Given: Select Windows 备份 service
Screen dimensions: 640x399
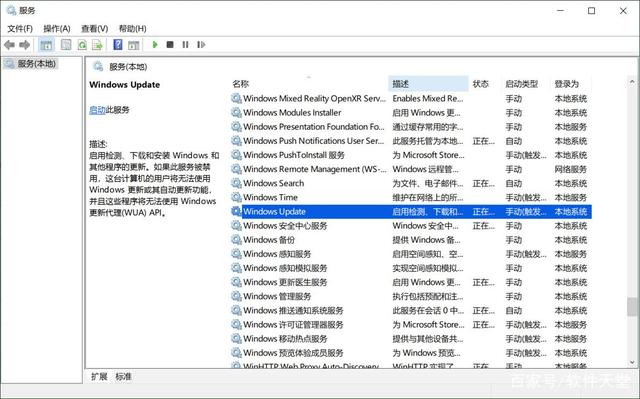Looking at the screenshot, I should point(411,239).
